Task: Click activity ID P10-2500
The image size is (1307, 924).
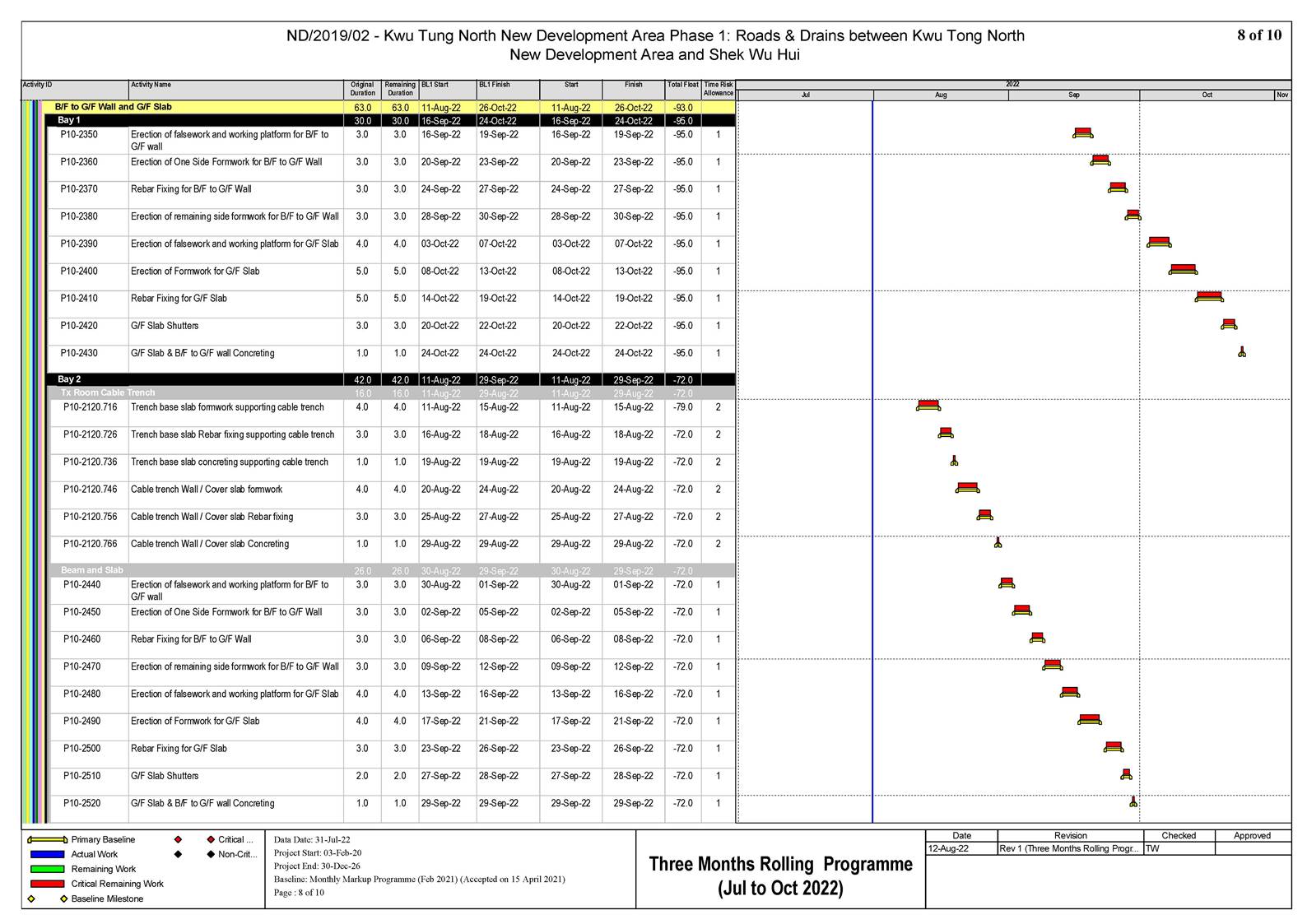Action: point(82,749)
